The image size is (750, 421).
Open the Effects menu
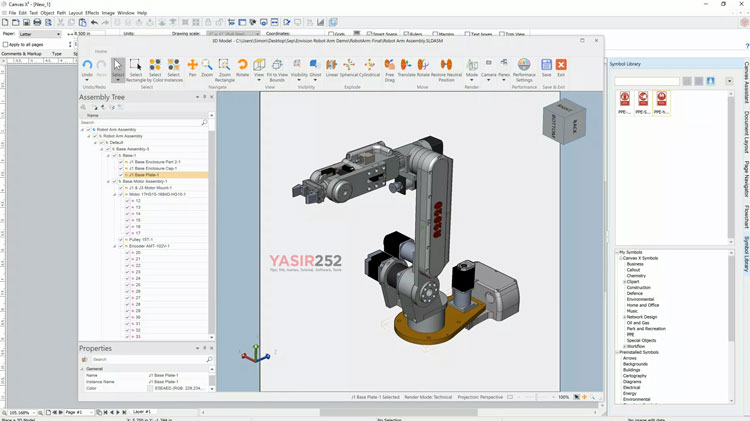click(92, 13)
